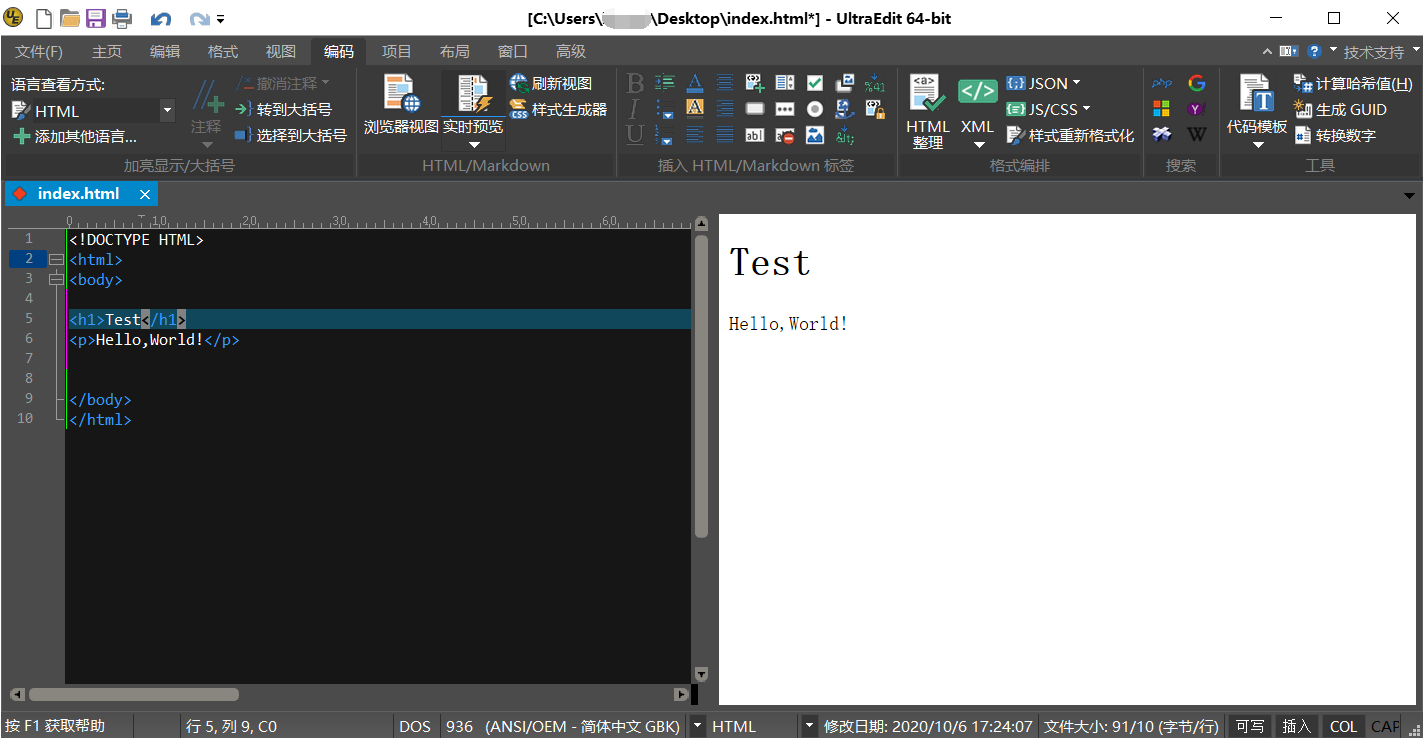Open the 文件(F) menu
1424x739 pixels.
[x=39, y=52]
